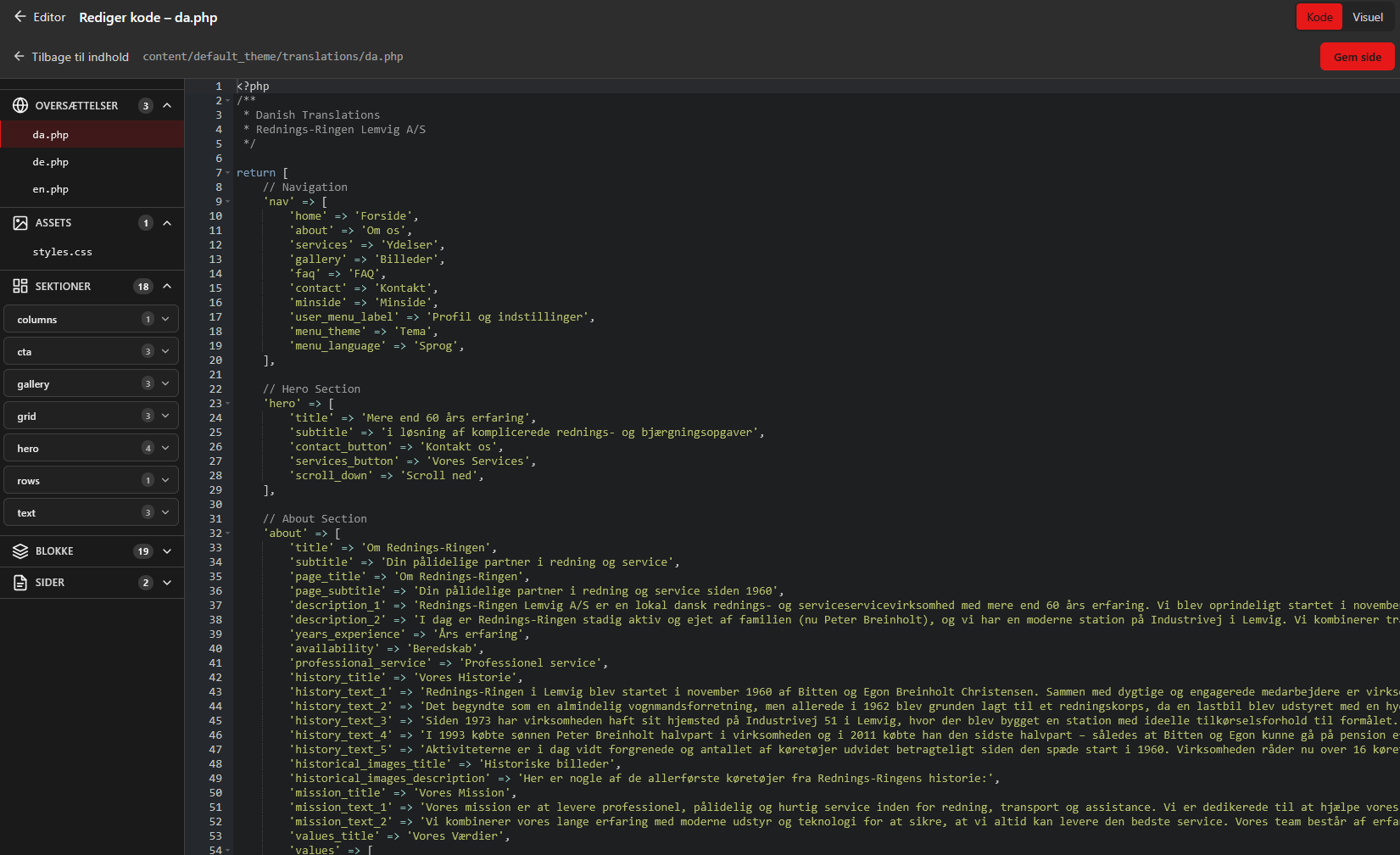Click the back arrow next to Editor
Screen dimensions: 1400x855
click(x=20, y=17)
